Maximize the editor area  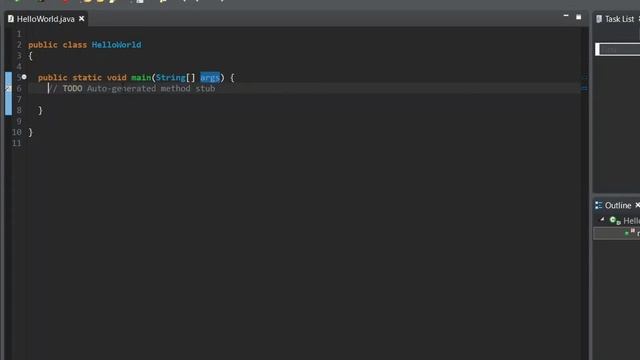(578, 17)
